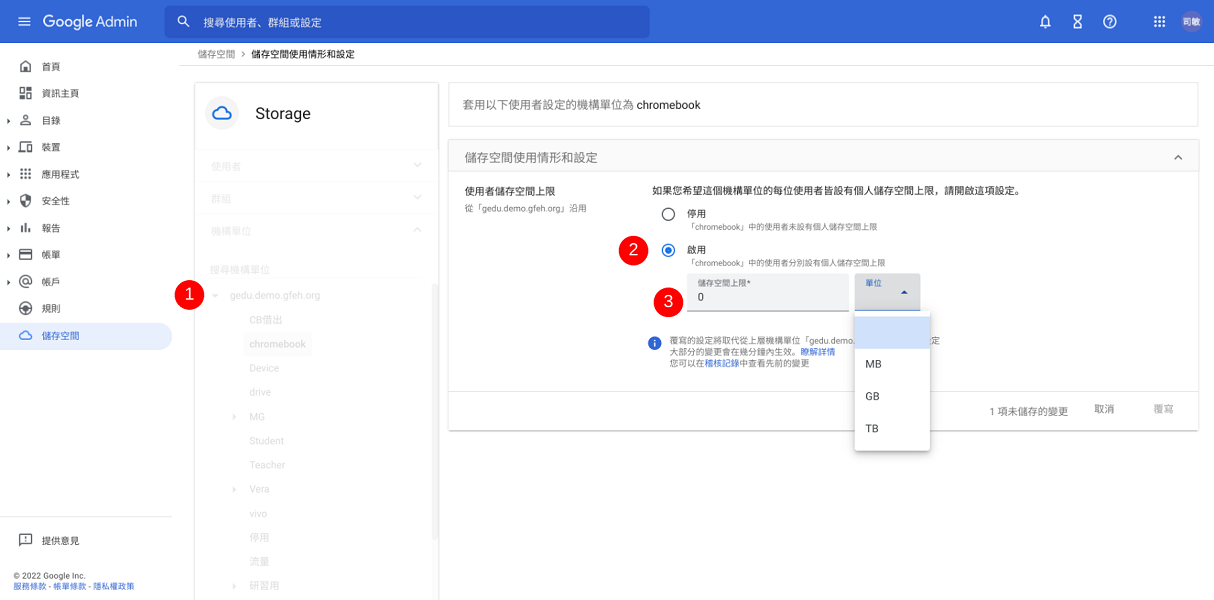Expand the 帳戶 sidebar arrow
1214x600 pixels.
8,283
